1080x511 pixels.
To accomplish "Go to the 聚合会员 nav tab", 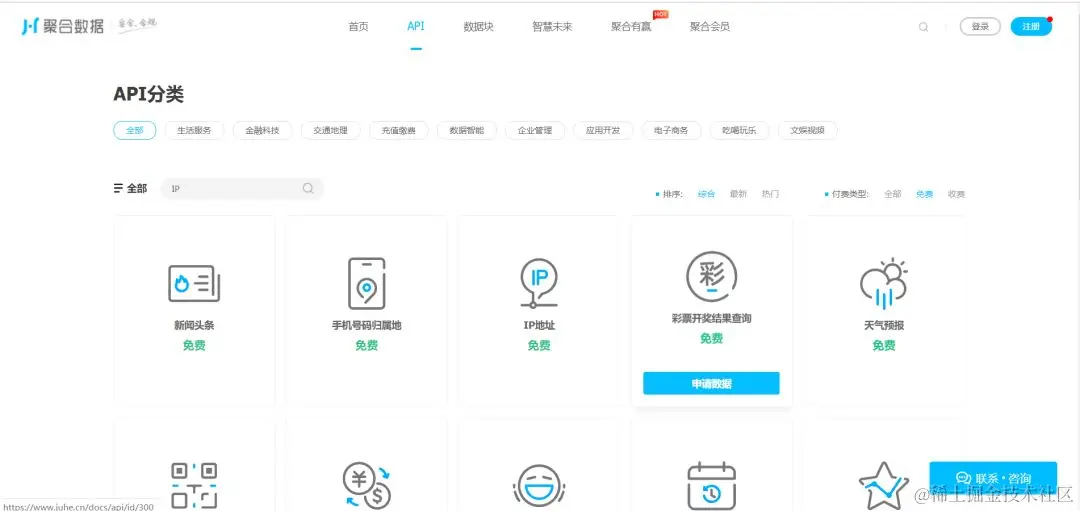I will pyautogui.click(x=709, y=27).
